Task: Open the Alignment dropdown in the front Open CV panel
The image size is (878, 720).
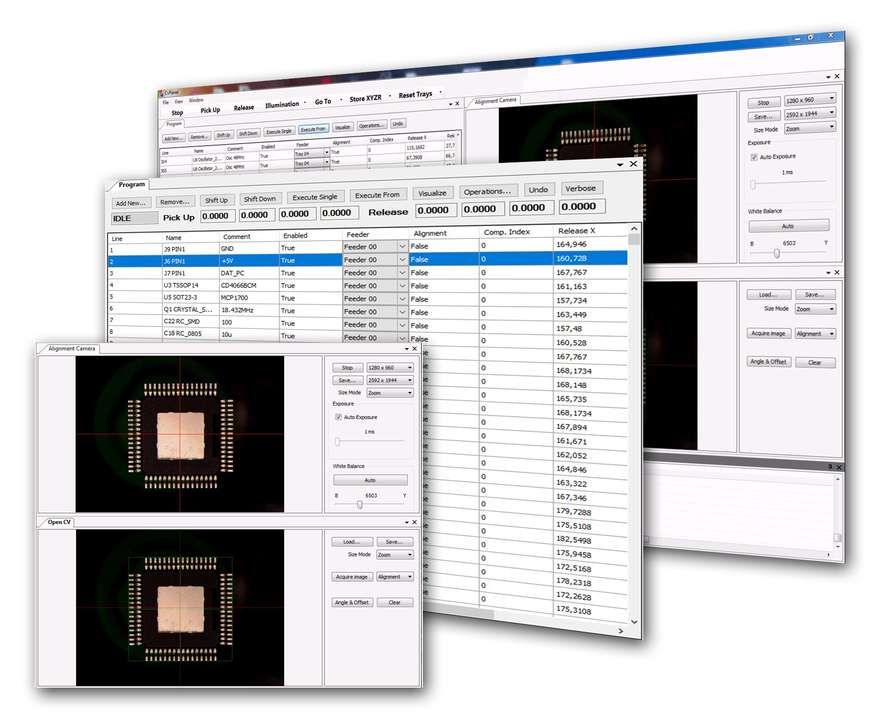Action: click(395, 577)
